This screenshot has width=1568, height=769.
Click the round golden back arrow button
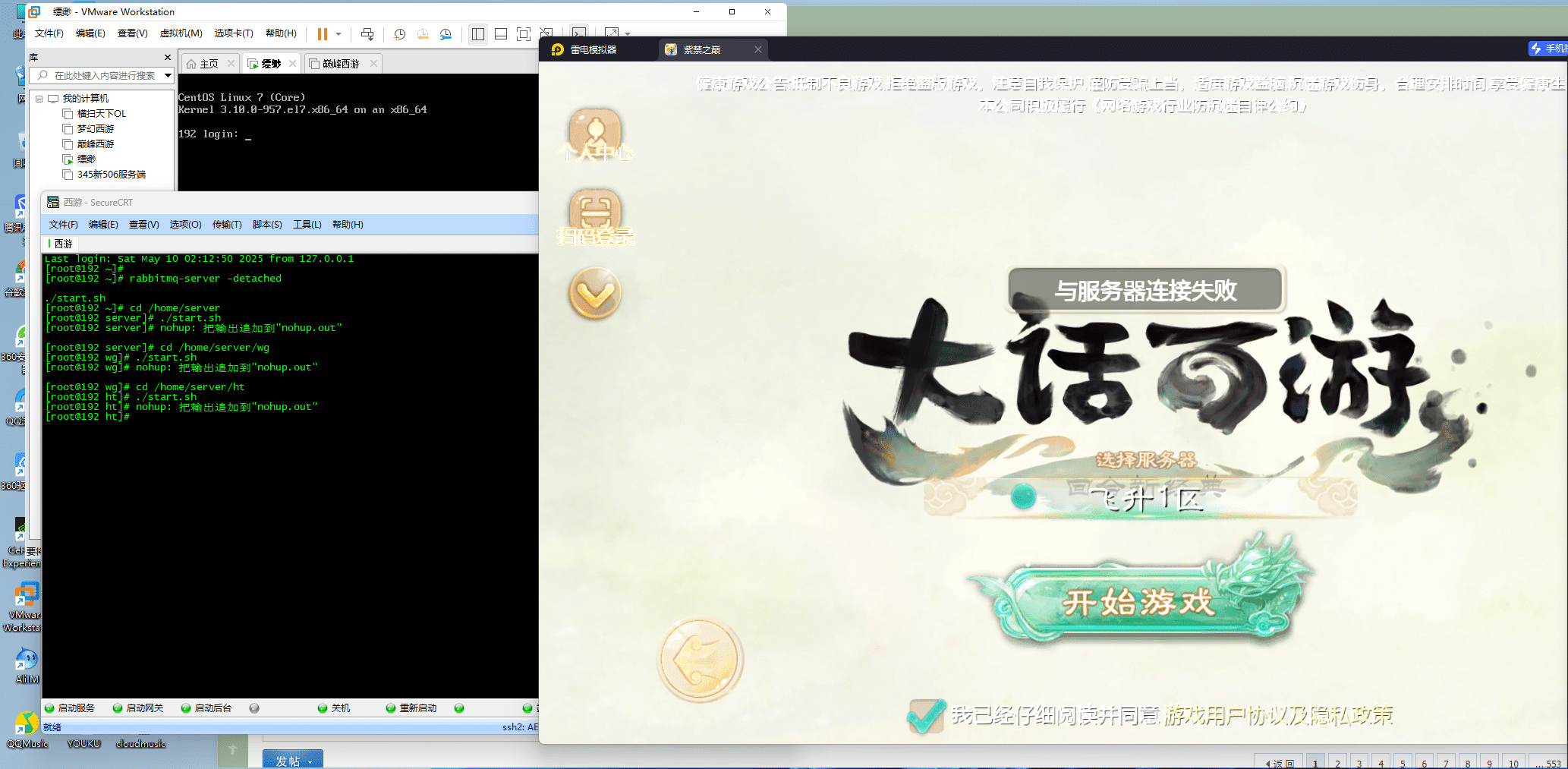pos(700,659)
